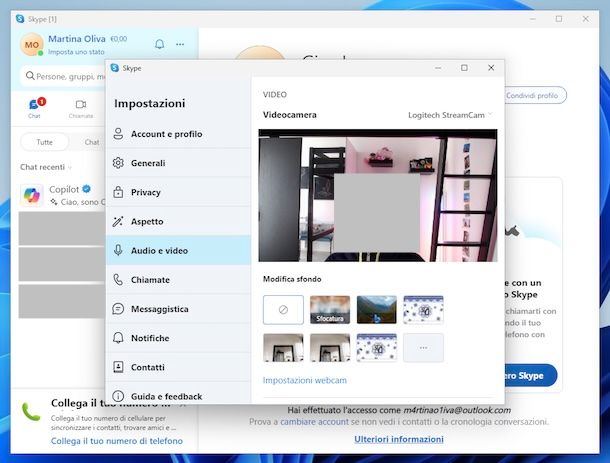This screenshot has width=610, height=463.
Task: Select the Tutte filter pill
Action: pyautogui.click(x=44, y=142)
